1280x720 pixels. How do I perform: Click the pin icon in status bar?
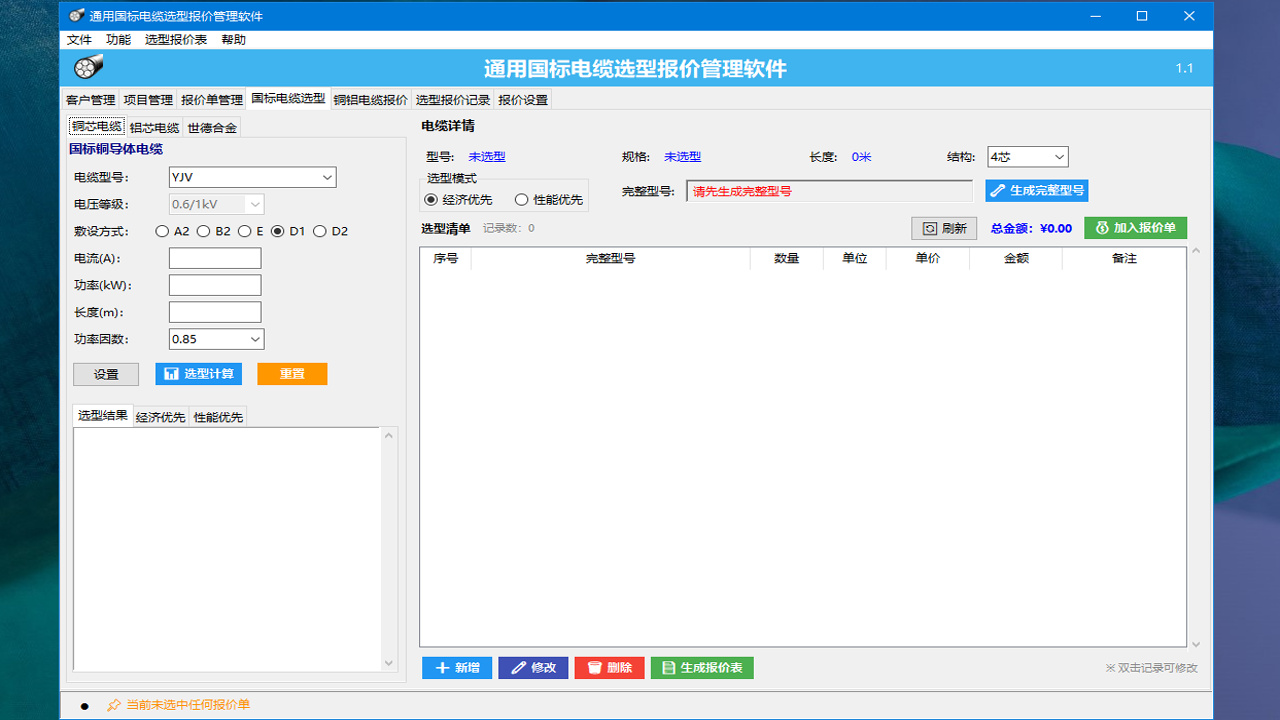tap(114, 705)
